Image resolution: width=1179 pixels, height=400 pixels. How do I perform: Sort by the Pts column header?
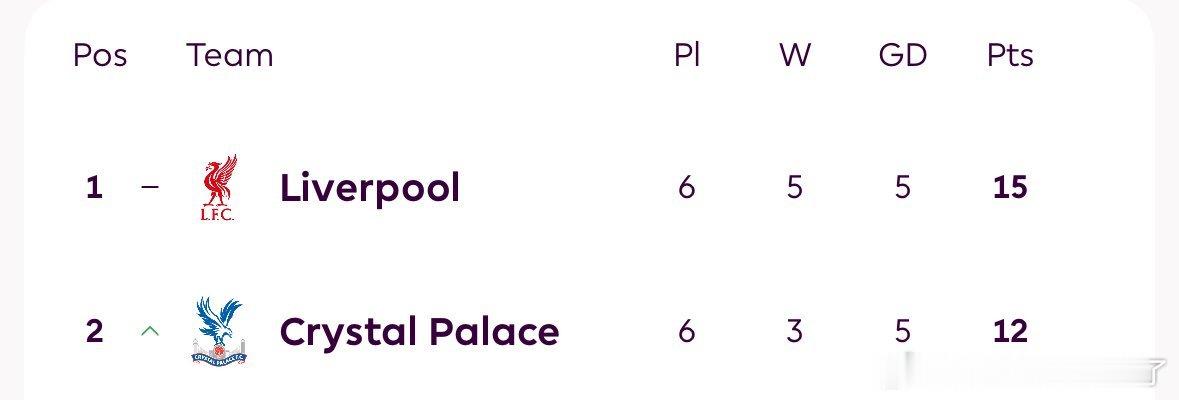[x=1010, y=56]
